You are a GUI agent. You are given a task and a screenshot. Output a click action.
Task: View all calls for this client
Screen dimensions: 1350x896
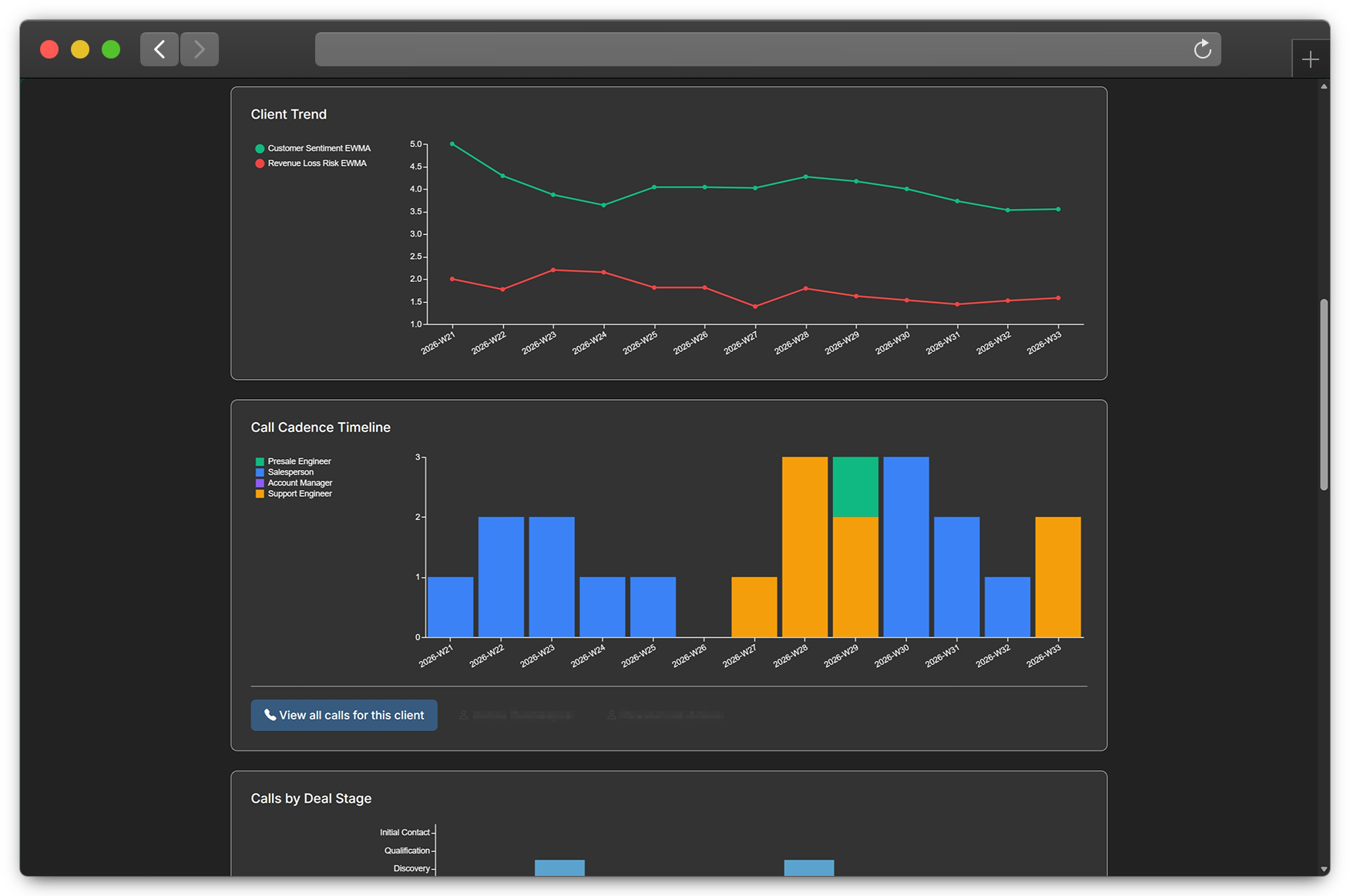(344, 715)
